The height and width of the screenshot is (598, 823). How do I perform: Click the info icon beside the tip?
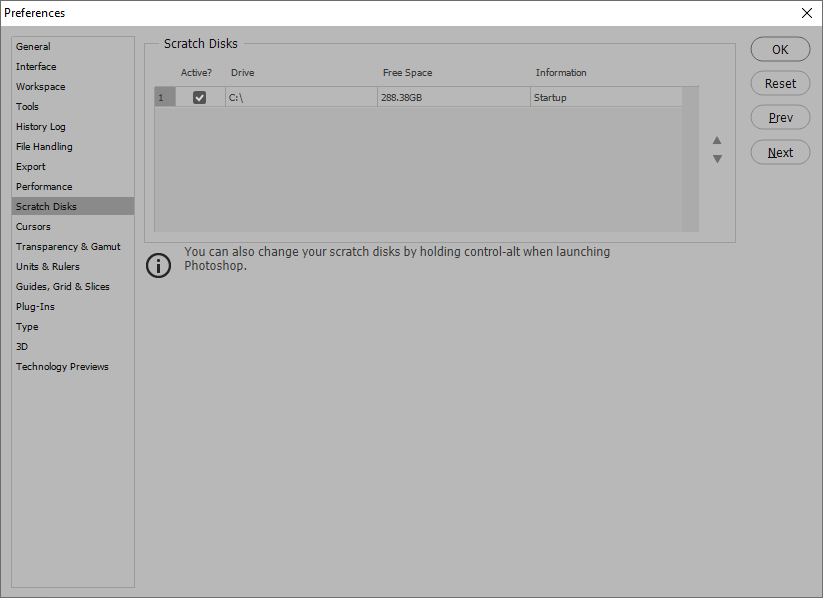click(159, 265)
